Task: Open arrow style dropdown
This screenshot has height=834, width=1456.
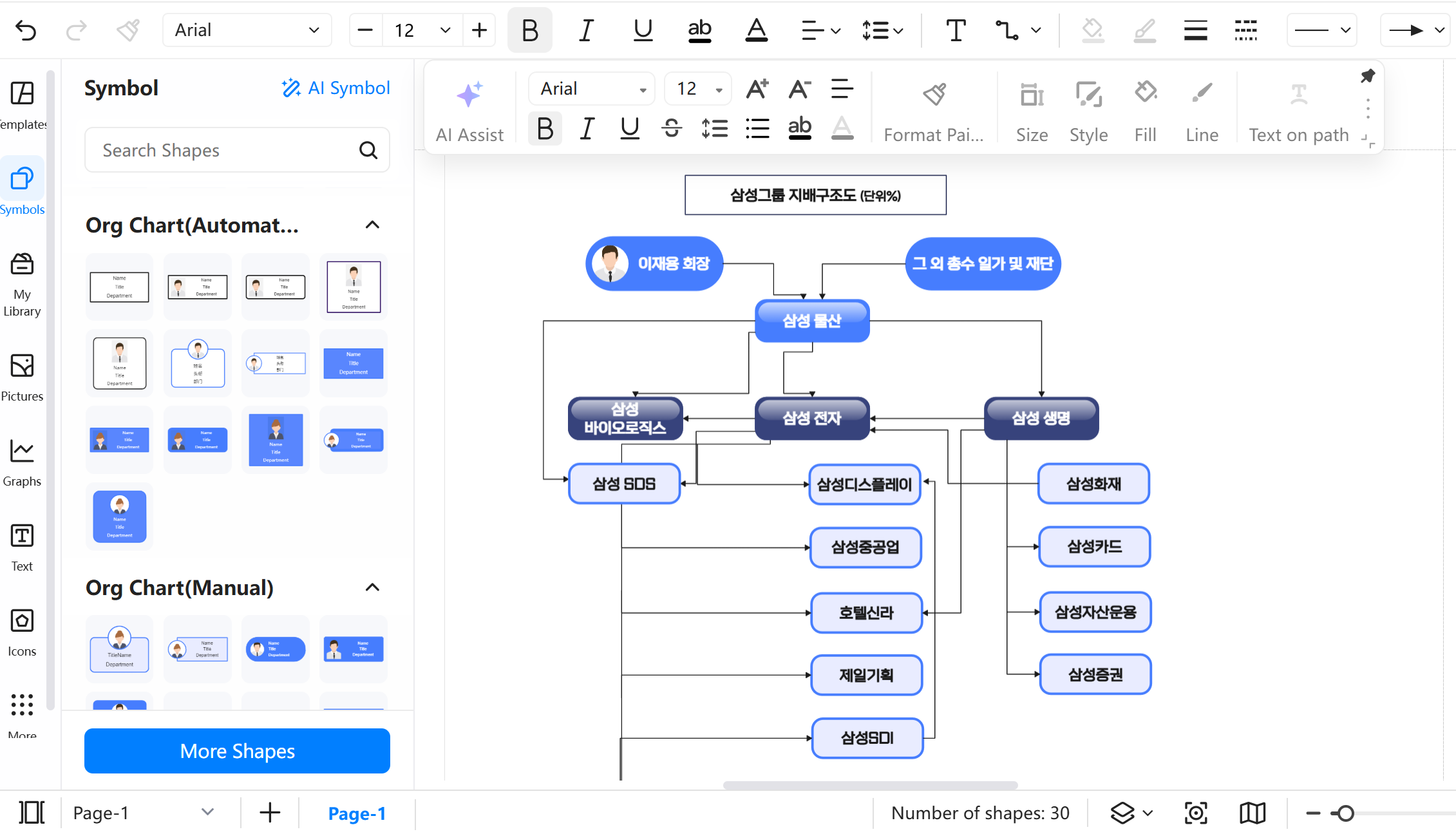Action: (x=1417, y=30)
